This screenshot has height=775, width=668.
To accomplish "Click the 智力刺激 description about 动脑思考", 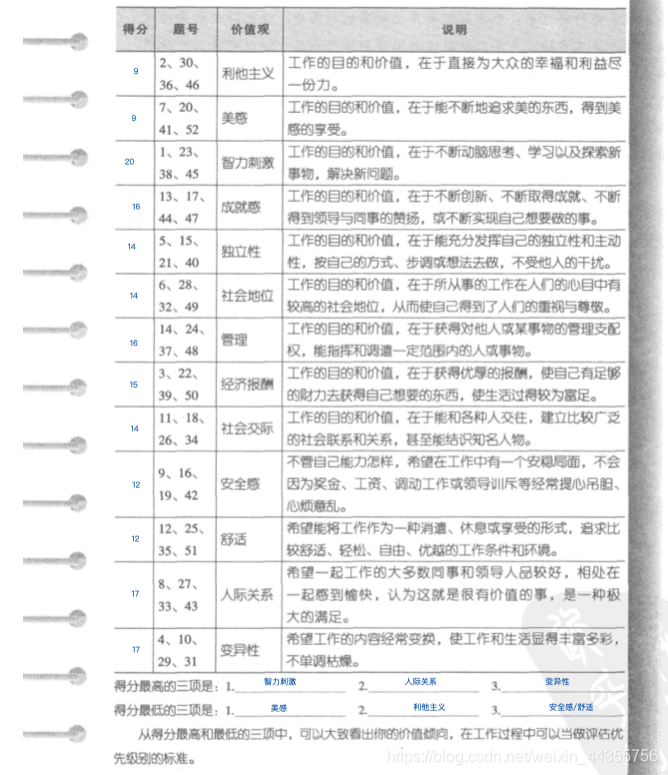I will click(x=454, y=163).
